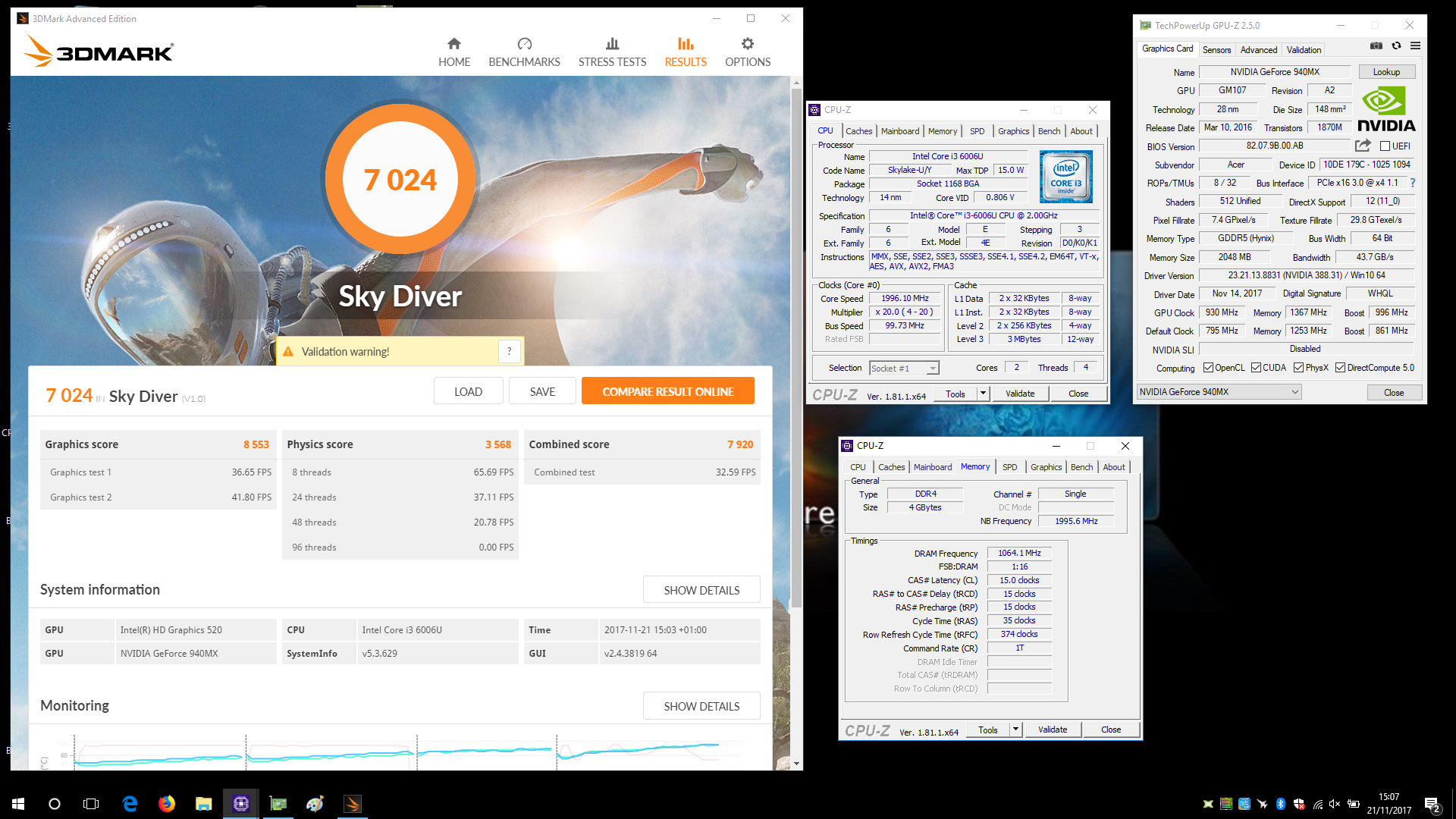Select the SPD tab in upper CPU-Z

pyautogui.click(x=977, y=131)
